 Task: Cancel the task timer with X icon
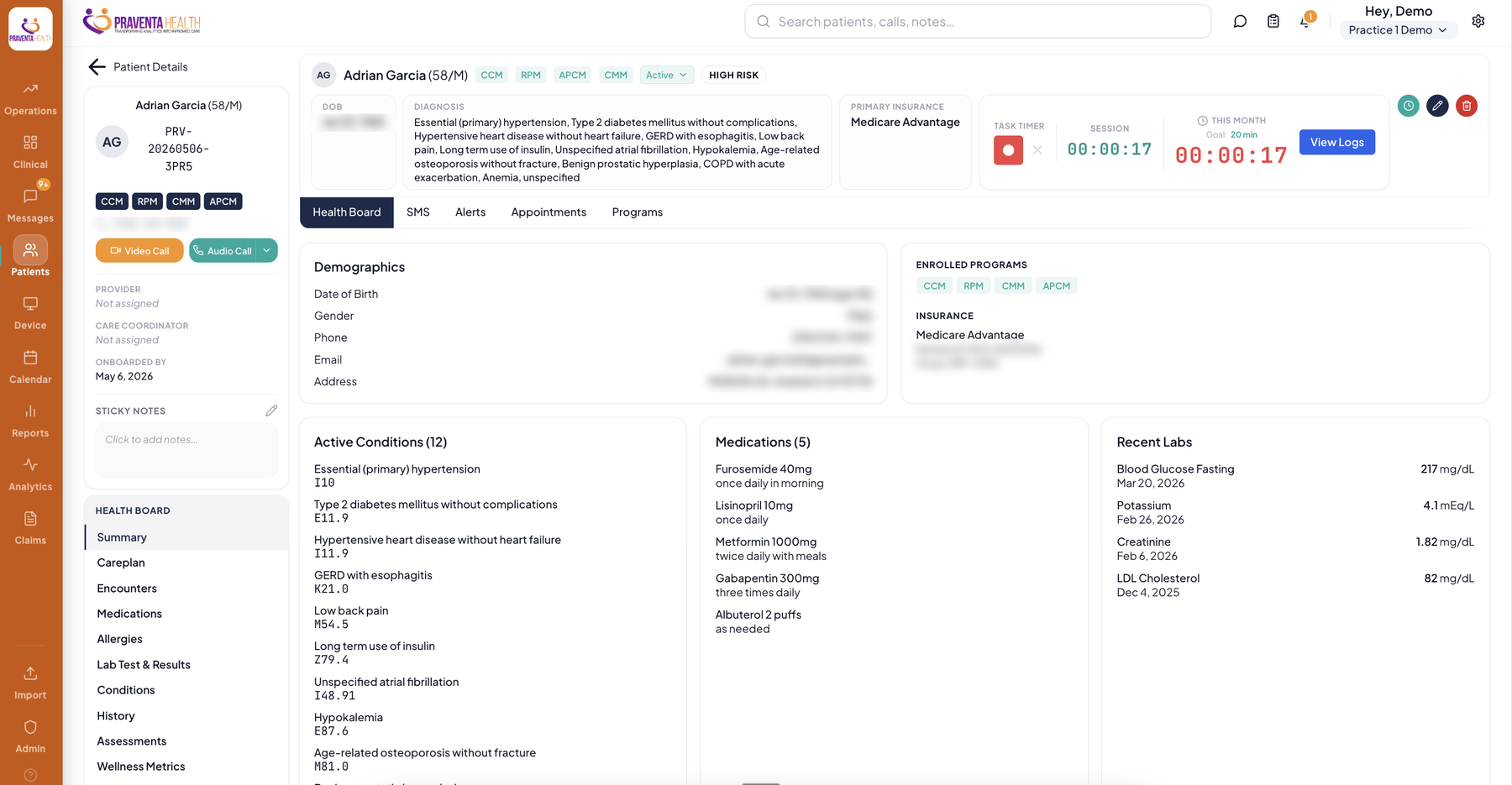[x=1037, y=150]
